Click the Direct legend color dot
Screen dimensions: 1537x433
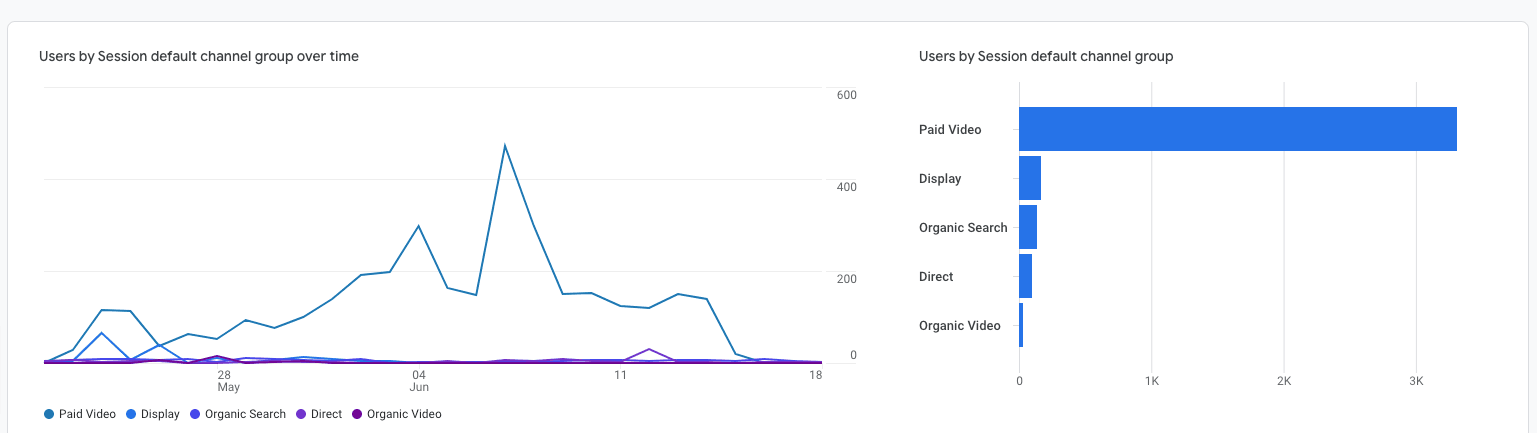[x=301, y=414]
